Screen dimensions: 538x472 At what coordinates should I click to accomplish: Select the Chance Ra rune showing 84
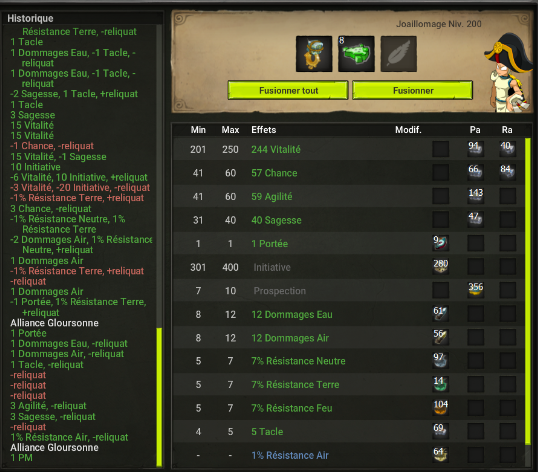click(x=507, y=172)
